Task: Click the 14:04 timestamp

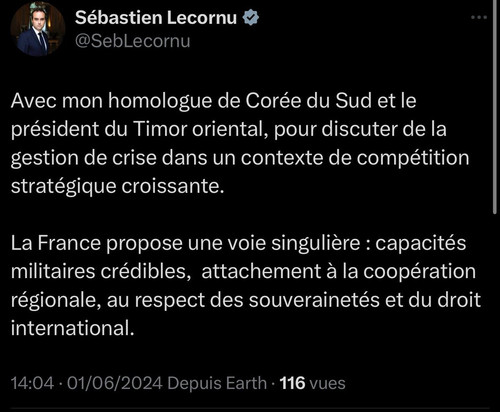Action: [x=32, y=383]
